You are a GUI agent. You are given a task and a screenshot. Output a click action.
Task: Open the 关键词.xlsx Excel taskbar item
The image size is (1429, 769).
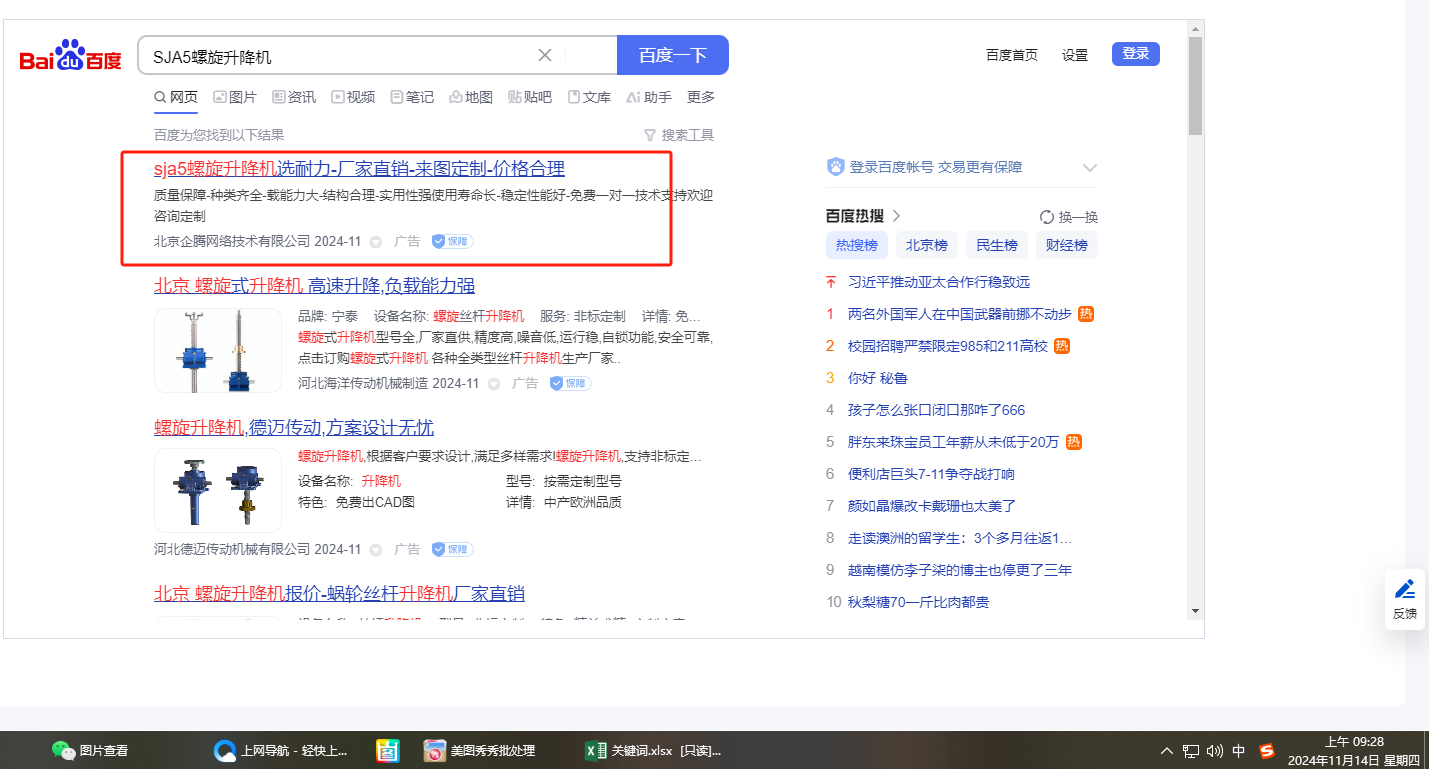[x=653, y=750]
